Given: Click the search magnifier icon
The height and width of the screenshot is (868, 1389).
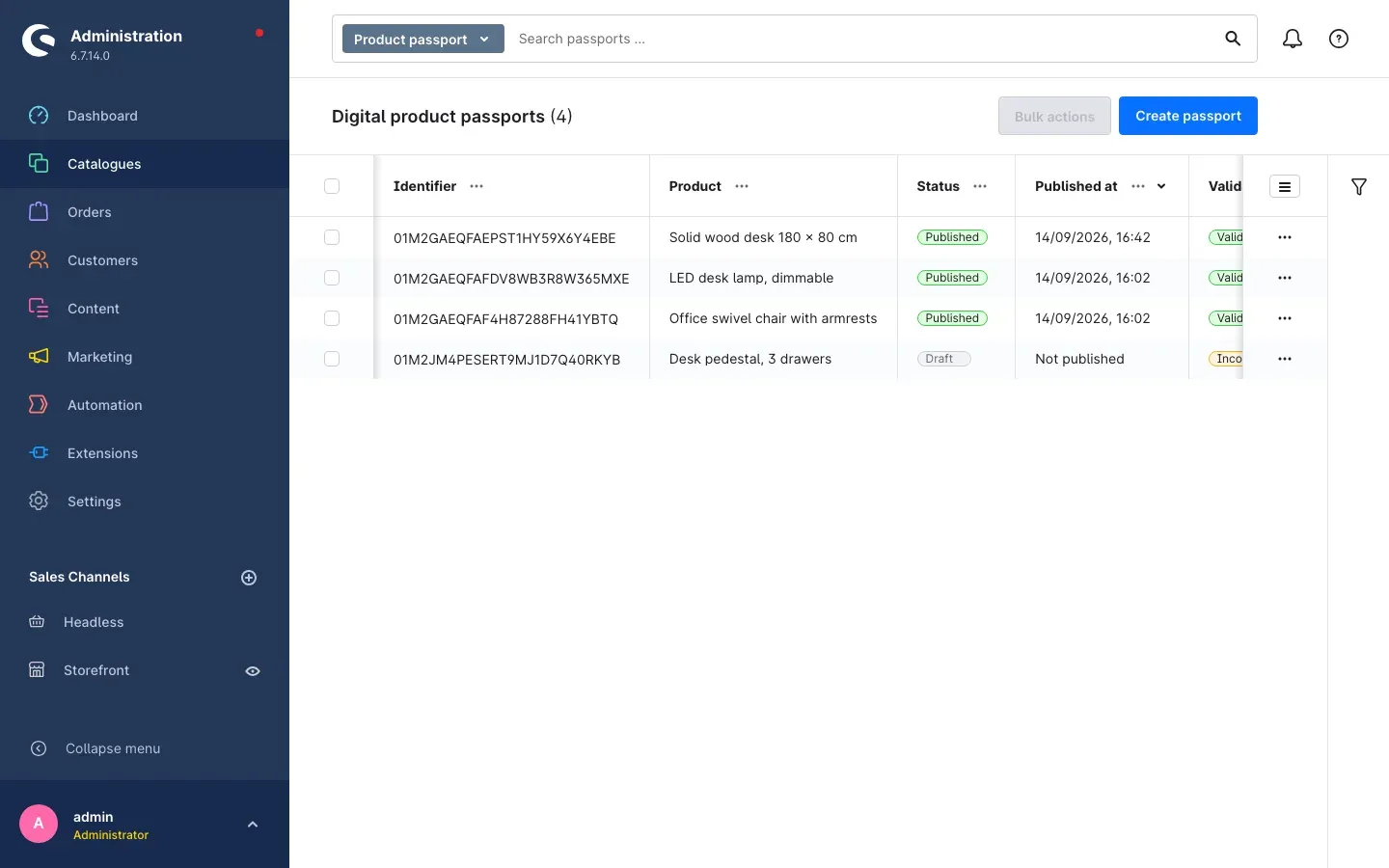Looking at the screenshot, I should click(1233, 39).
